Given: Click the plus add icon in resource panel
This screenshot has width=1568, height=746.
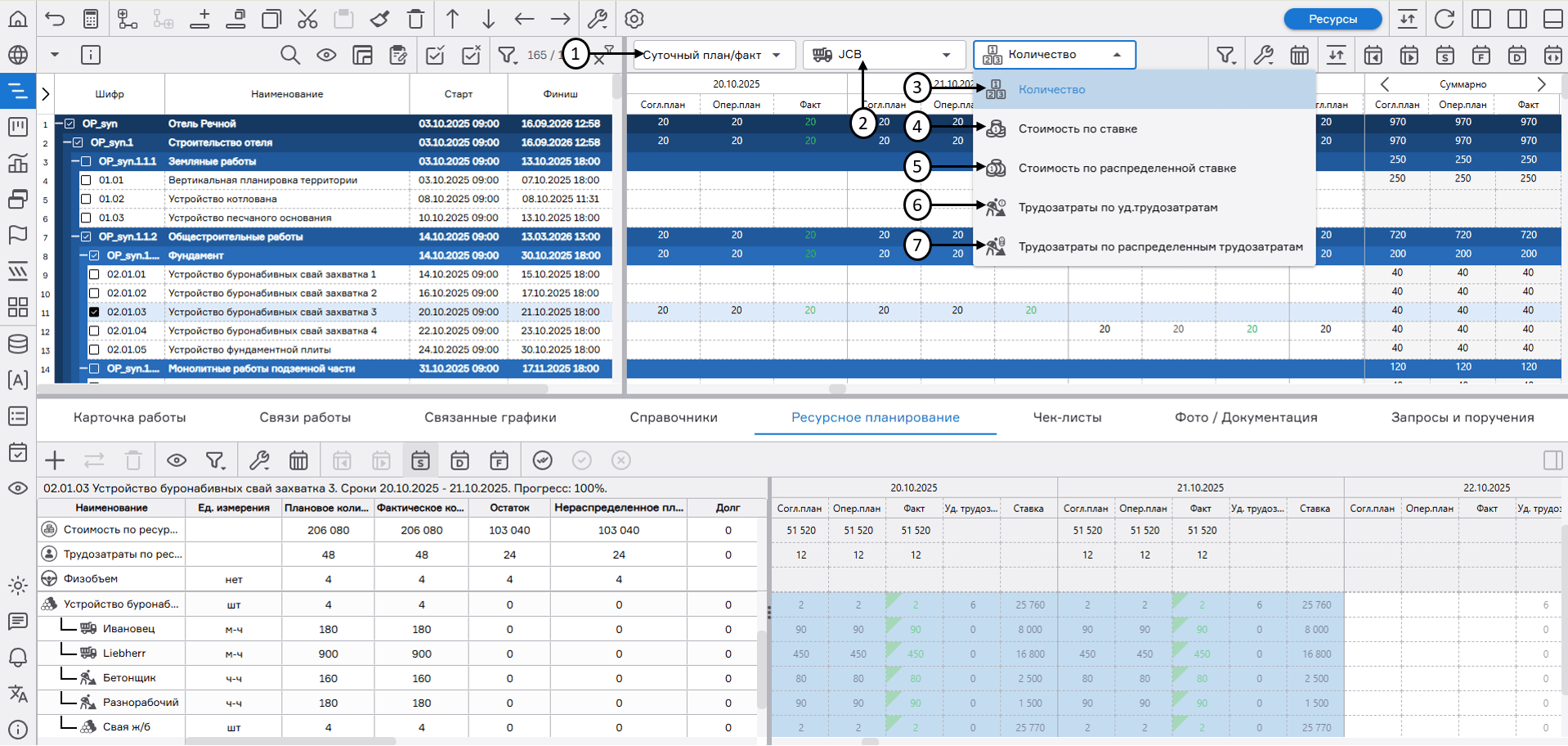Looking at the screenshot, I should 55,461.
